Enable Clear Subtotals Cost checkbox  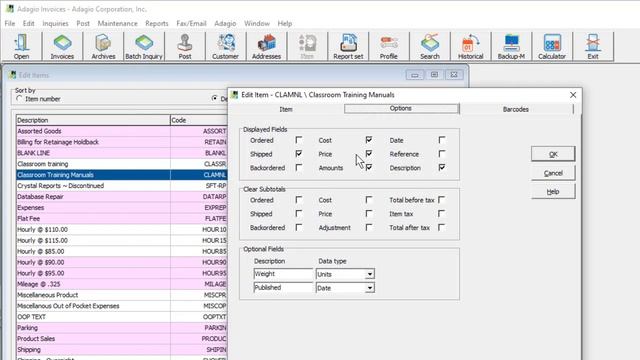(369, 200)
